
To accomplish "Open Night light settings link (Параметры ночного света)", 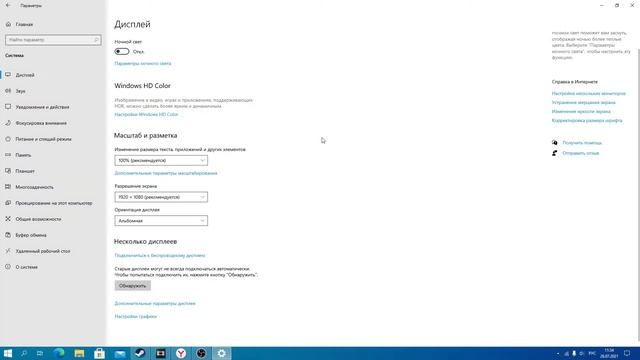I will 143,63.
